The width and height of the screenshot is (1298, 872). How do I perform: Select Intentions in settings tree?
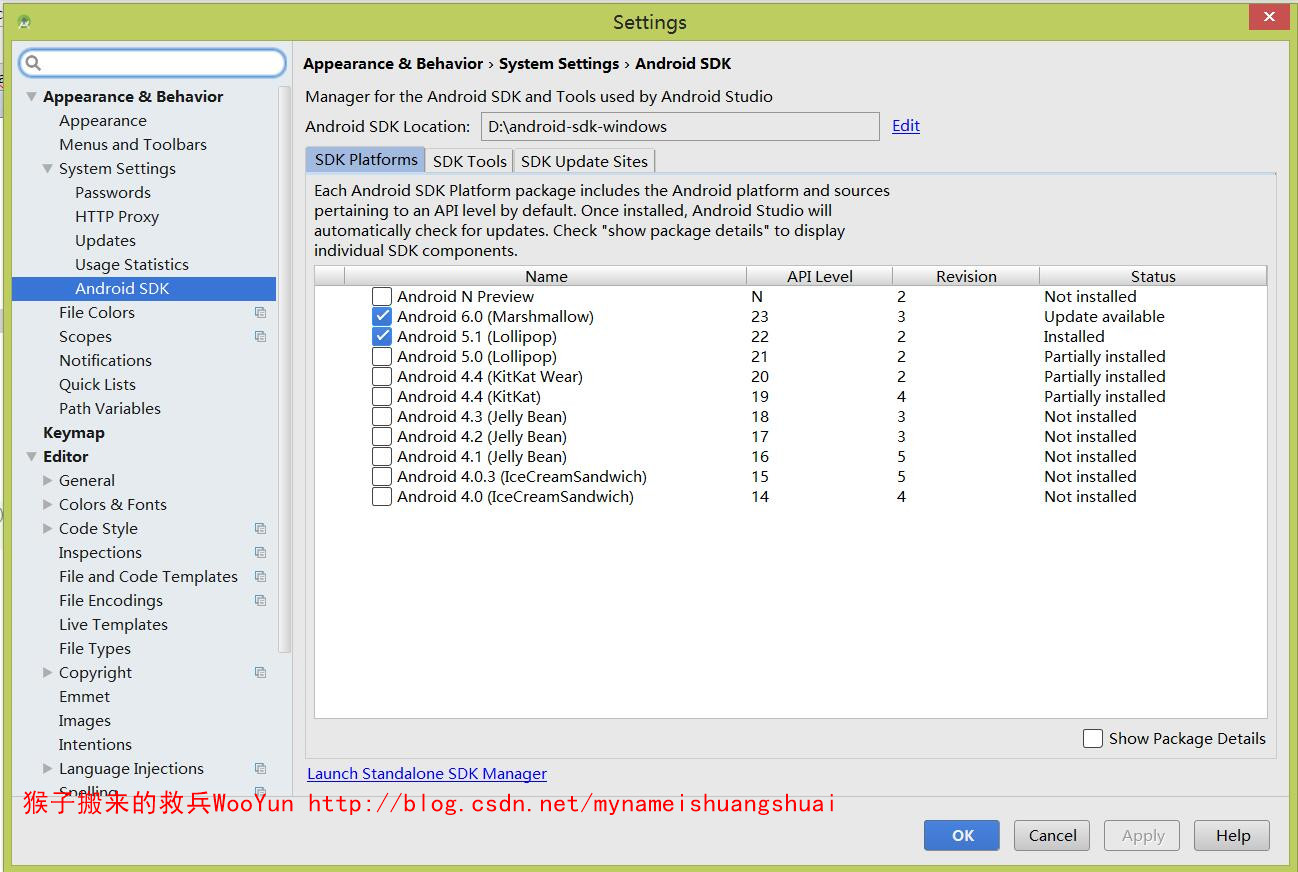click(95, 745)
